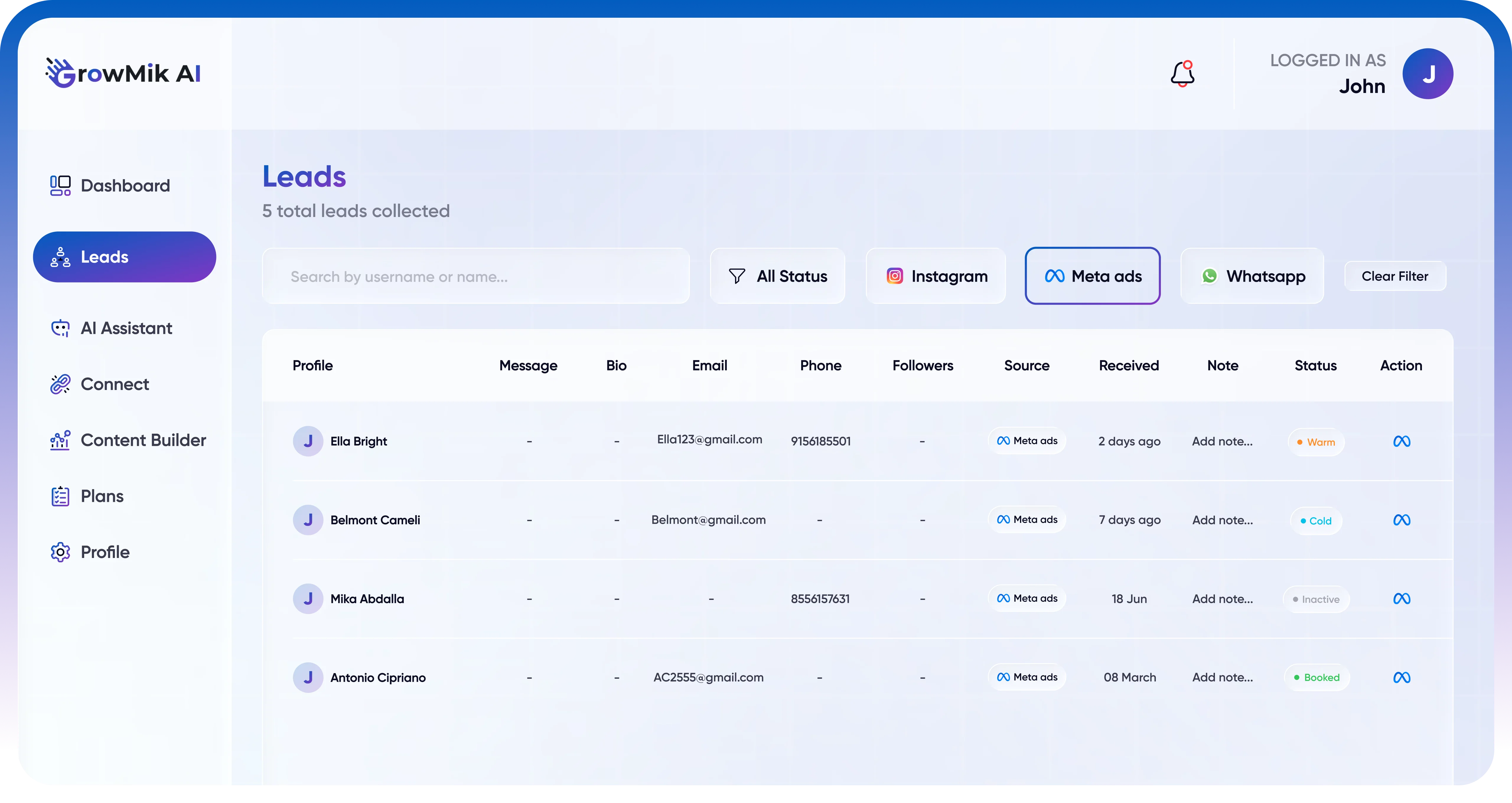This screenshot has height=803, width=1512.
Task: Click Antonio Cipriano's avatar
Action: point(308,678)
